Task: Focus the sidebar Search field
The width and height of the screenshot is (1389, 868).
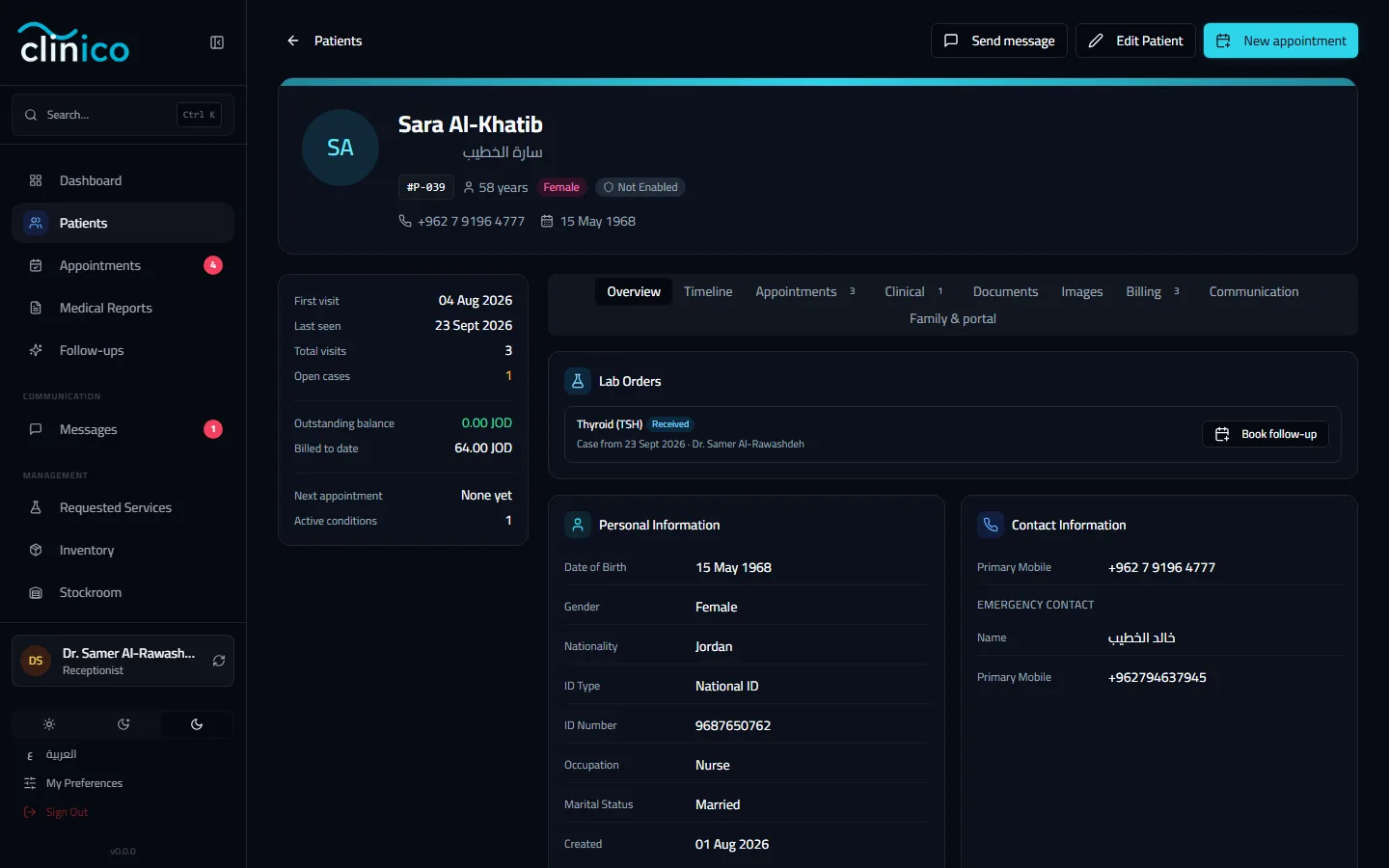Action: point(123,115)
